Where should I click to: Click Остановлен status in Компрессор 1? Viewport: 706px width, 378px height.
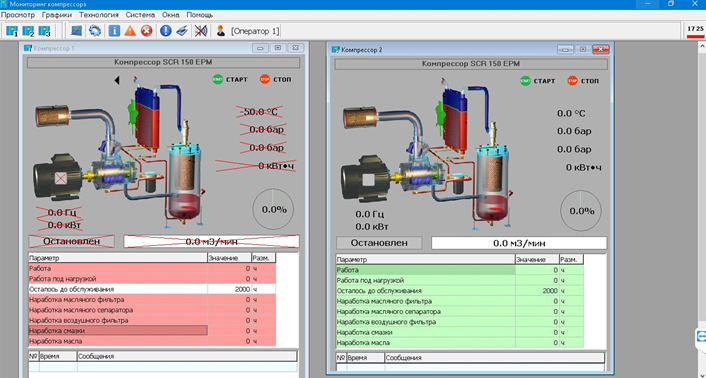[72, 242]
